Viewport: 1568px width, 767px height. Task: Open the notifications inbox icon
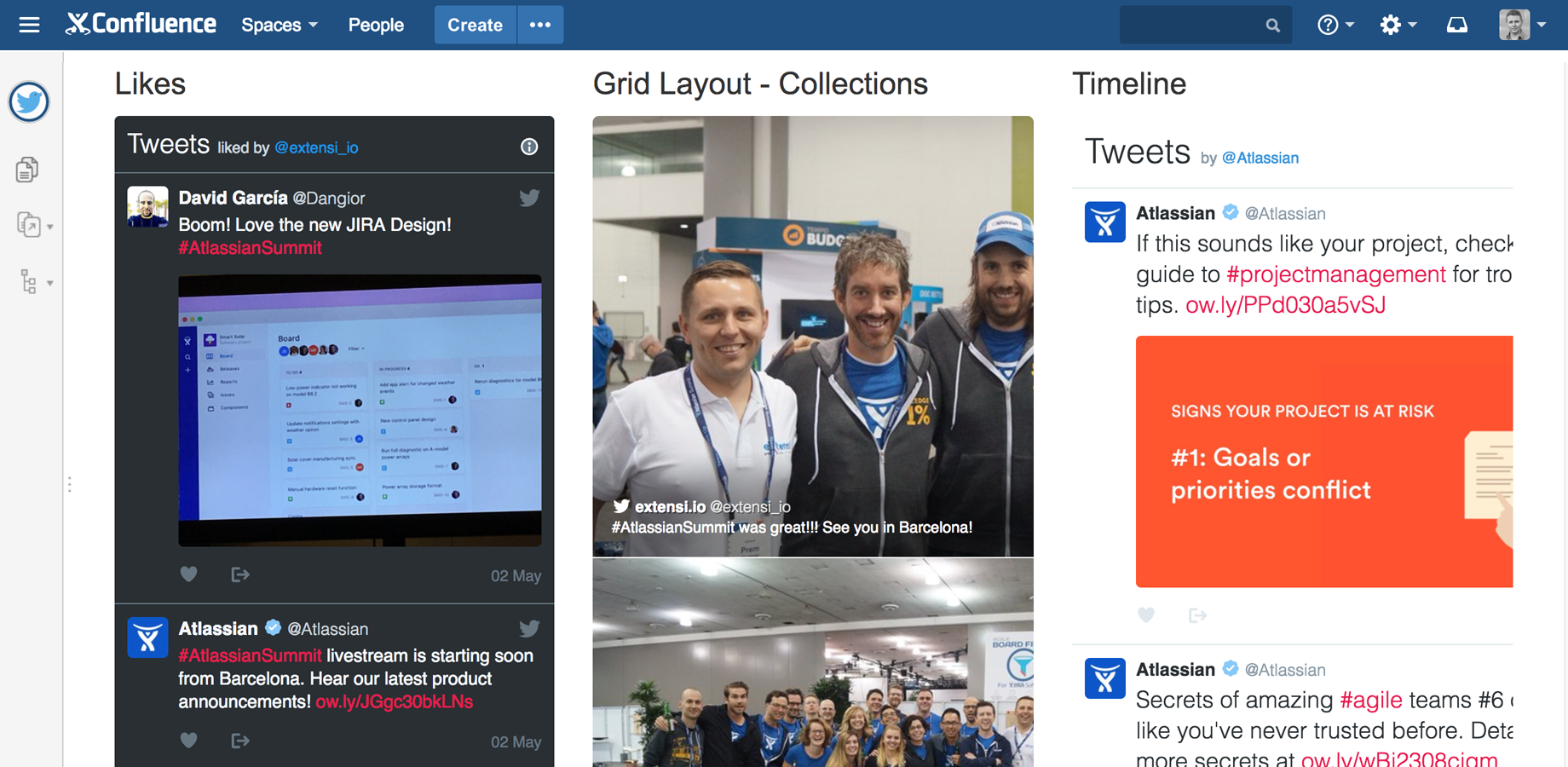tap(1457, 25)
